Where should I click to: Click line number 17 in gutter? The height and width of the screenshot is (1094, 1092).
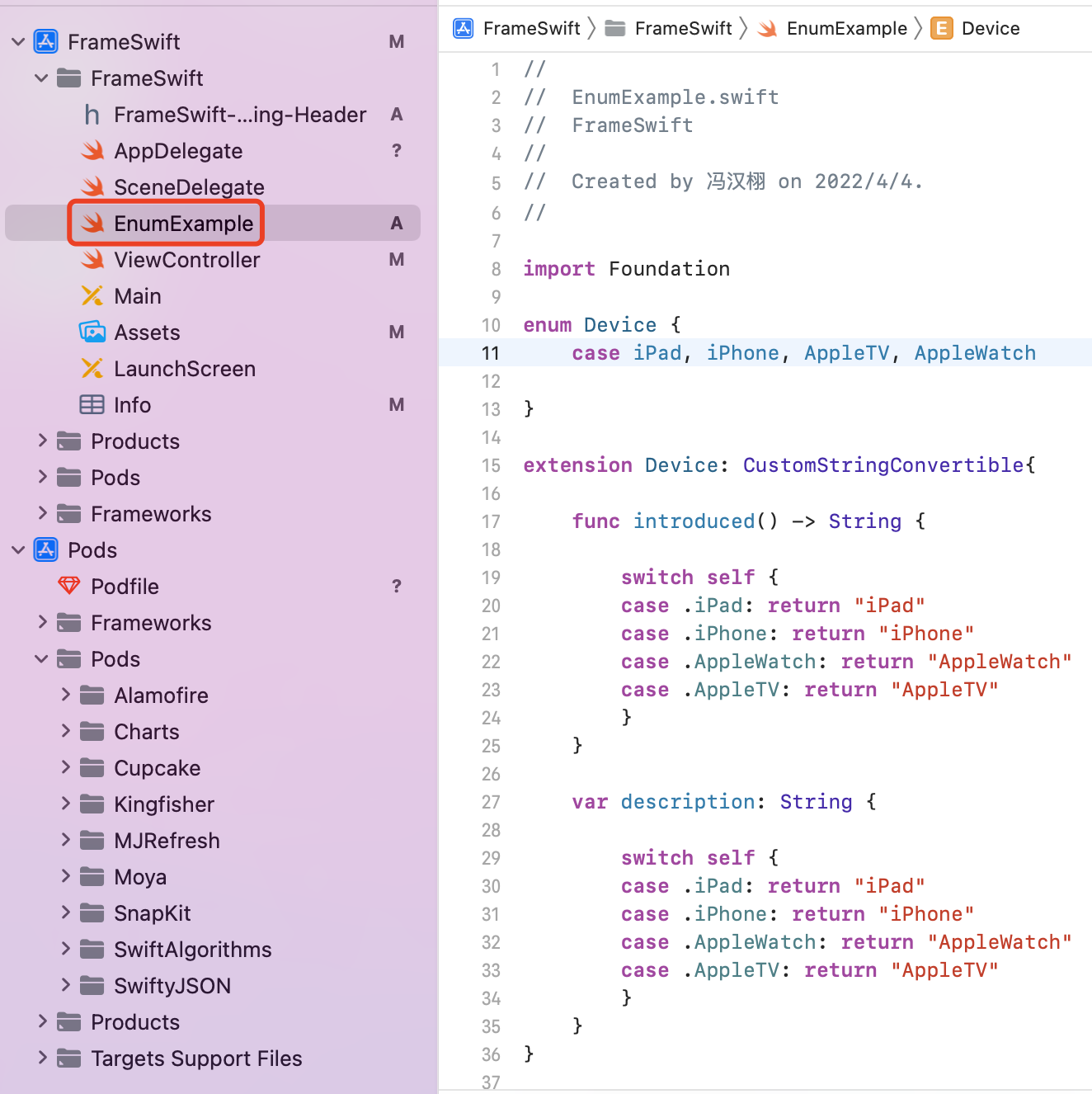tap(491, 521)
